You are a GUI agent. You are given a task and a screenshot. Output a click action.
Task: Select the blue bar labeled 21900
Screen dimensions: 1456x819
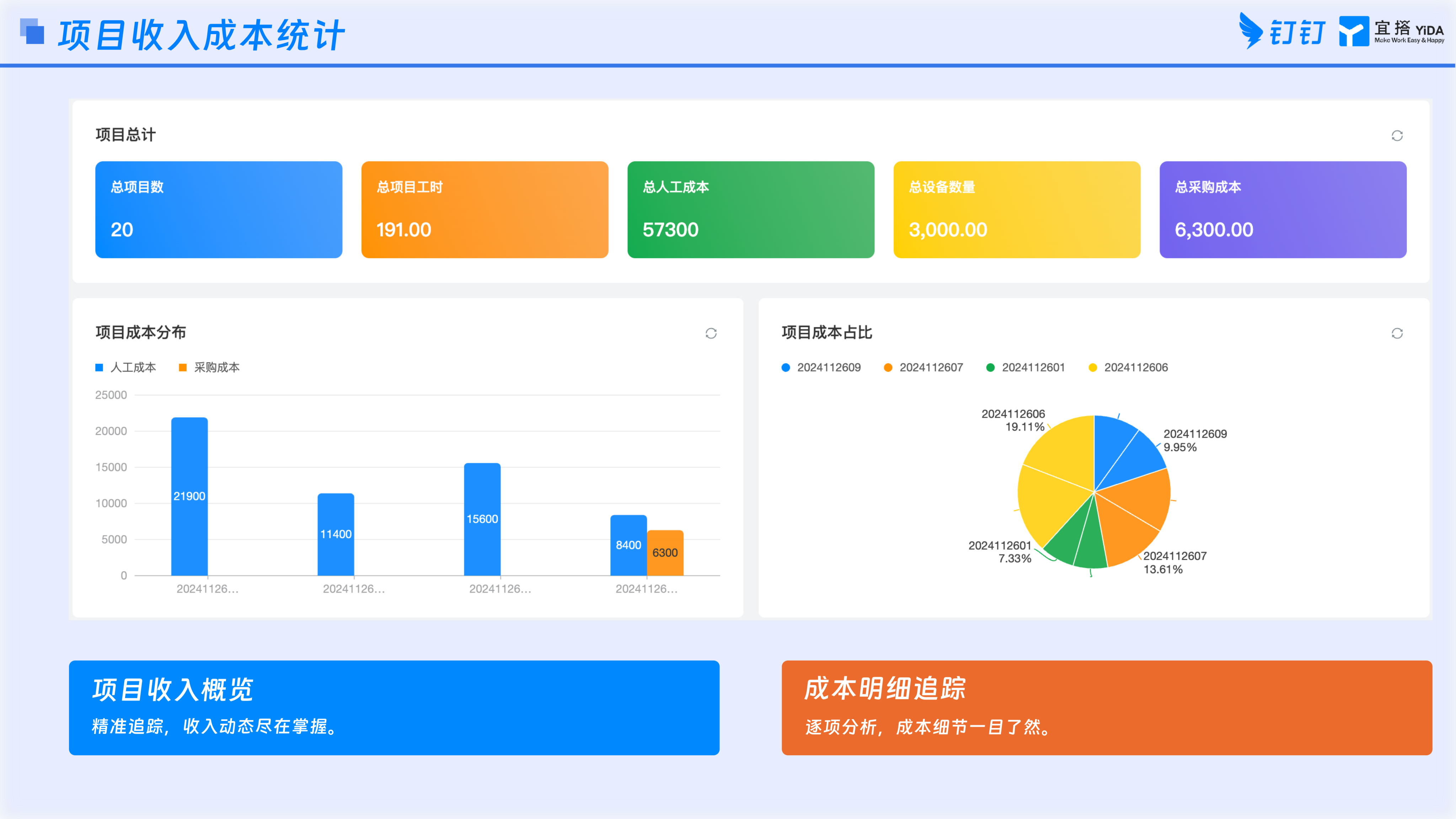(x=189, y=496)
